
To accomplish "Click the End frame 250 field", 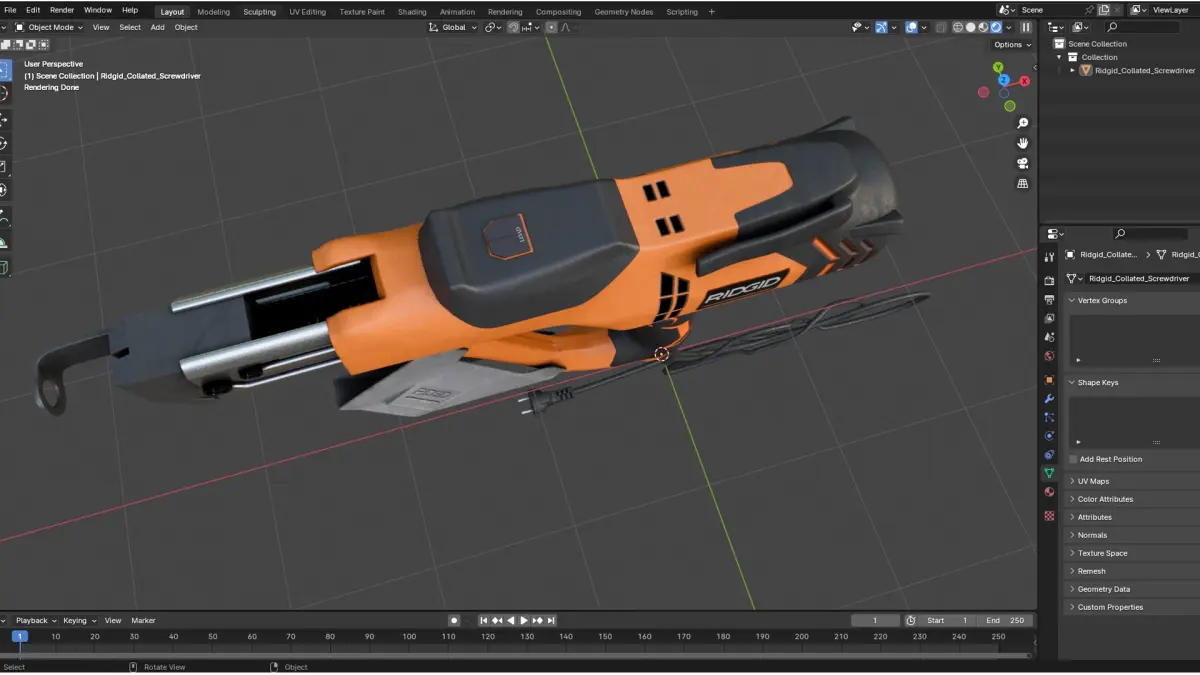I will point(1007,620).
